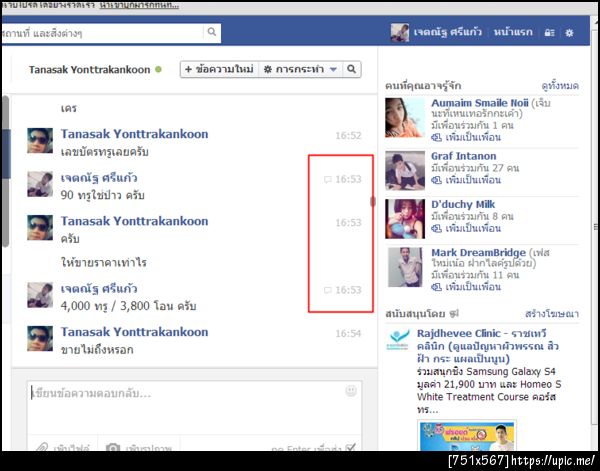Screen dimensions: 600x471
Task: Click the '+ ข้อความใหม่' new message button
Action: pyautogui.click(x=219, y=69)
